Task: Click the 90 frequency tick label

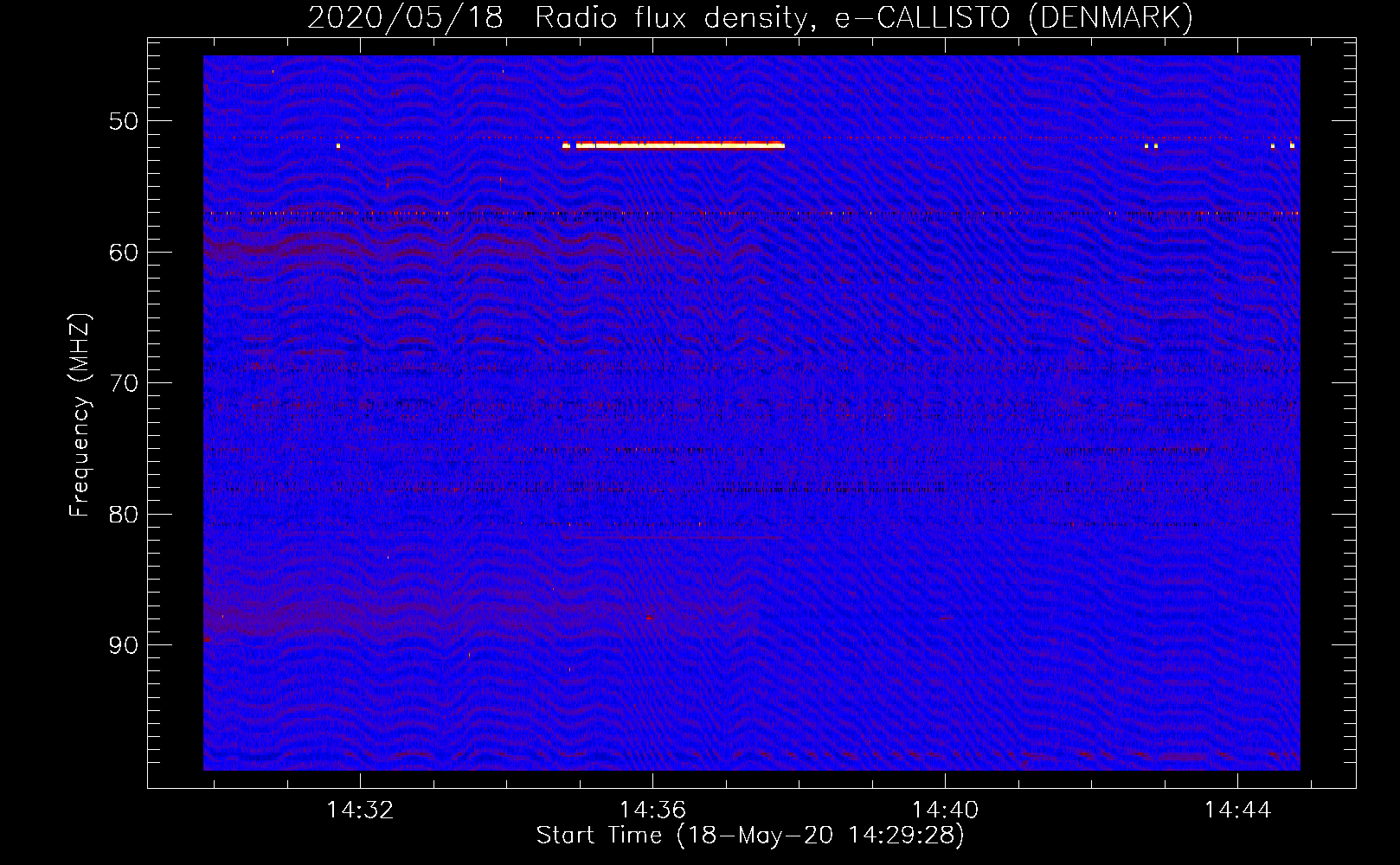Action: click(124, 645)
